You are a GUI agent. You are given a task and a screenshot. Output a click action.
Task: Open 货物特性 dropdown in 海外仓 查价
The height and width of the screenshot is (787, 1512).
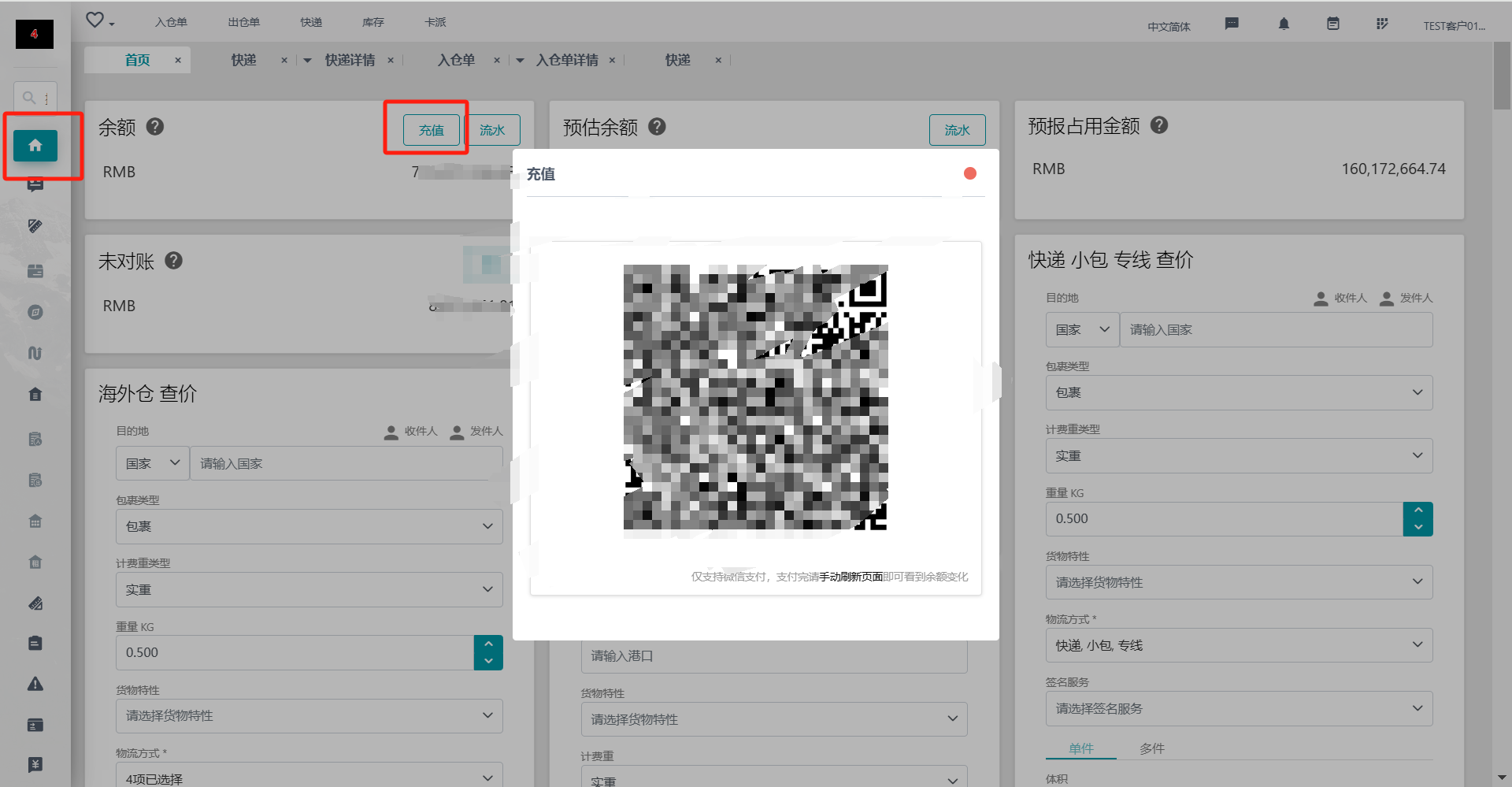coord(309,715)
